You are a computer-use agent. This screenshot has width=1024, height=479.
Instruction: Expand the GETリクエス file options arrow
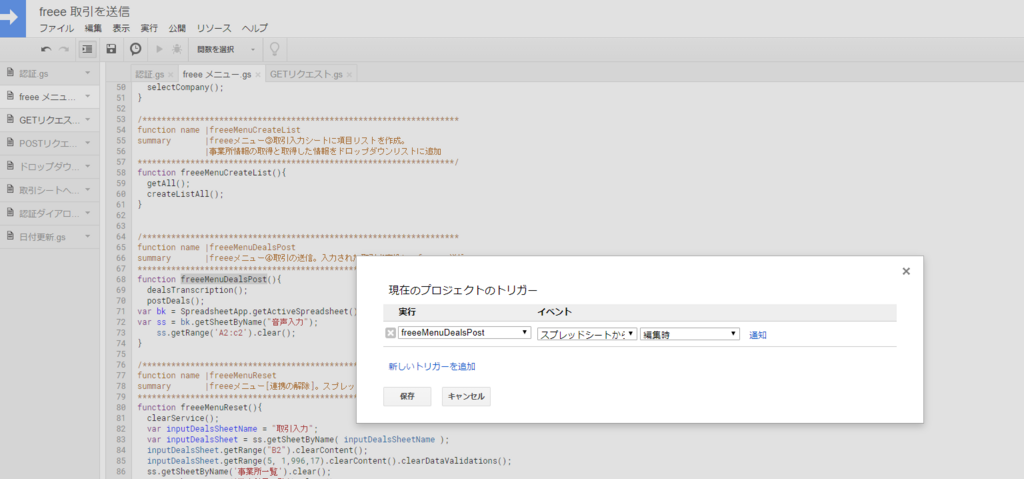[88, 120]
